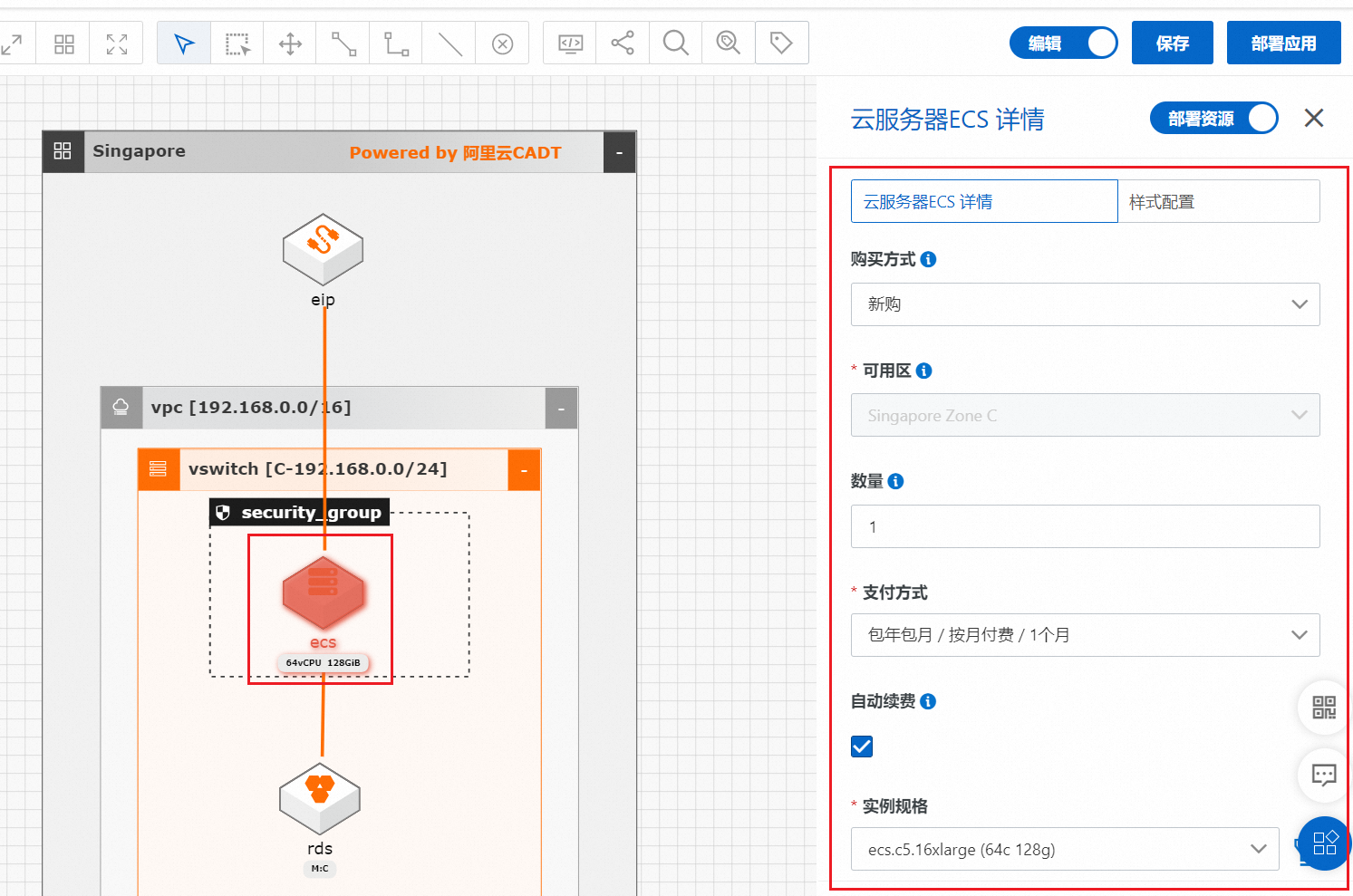Click the Powered by 阿里云CADT text
Screen dimensions: 1353x896
[456, 153]
